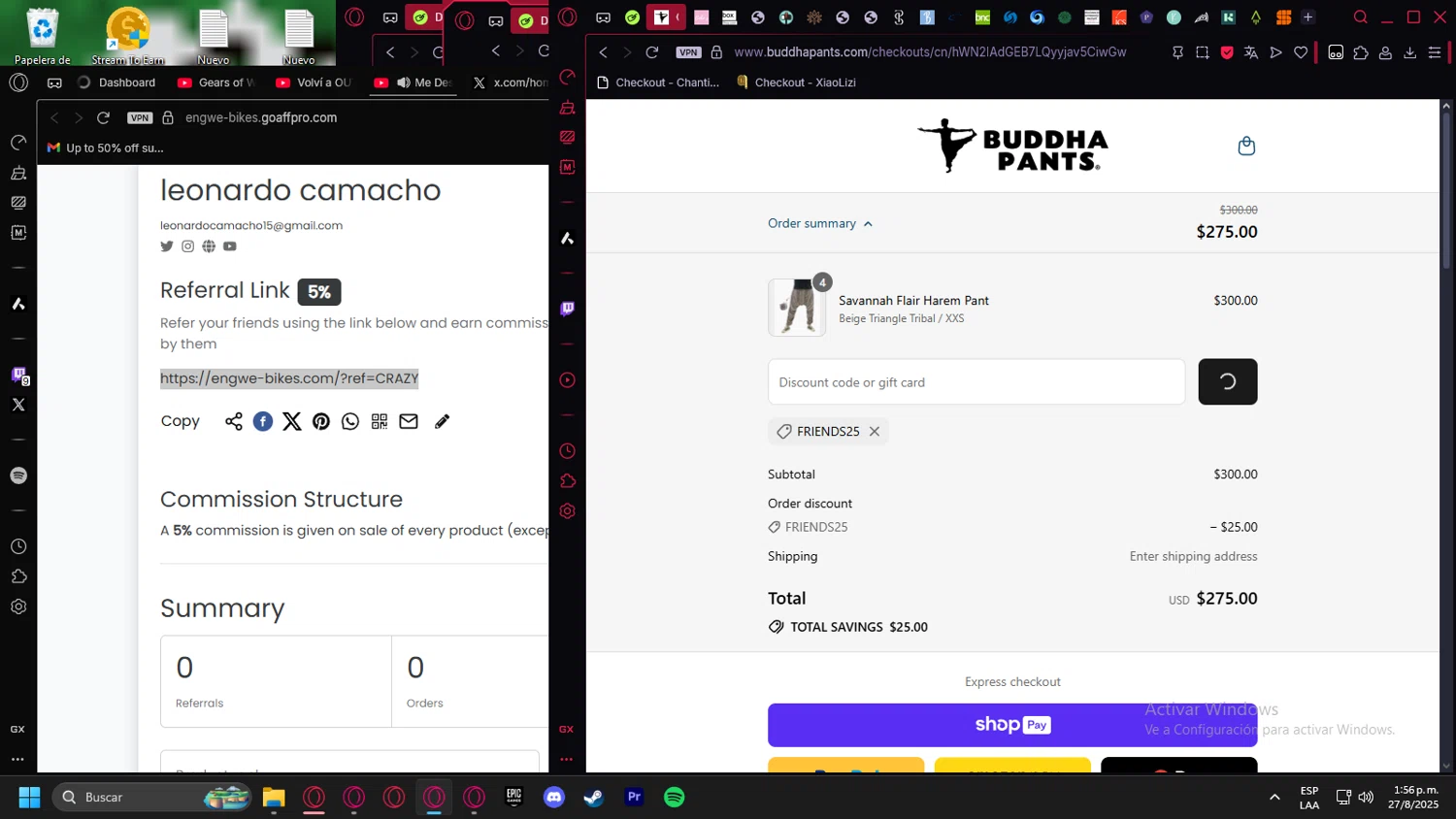Reload the engwe-bikes goaffpro page
This screenshot has height=819, width=1456.
(x=103, y=117)
